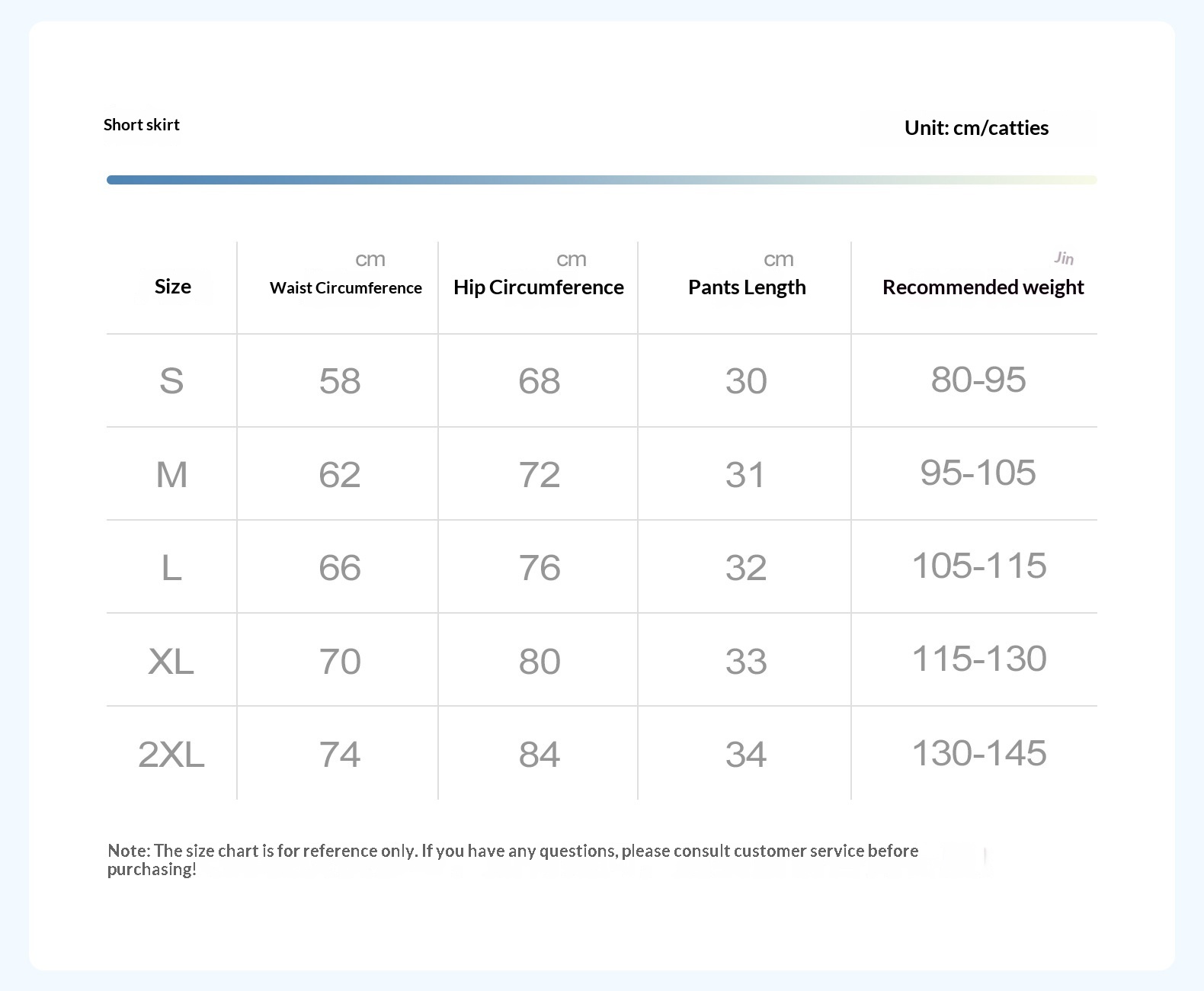Click the Short skirt title label

[142, 125]
